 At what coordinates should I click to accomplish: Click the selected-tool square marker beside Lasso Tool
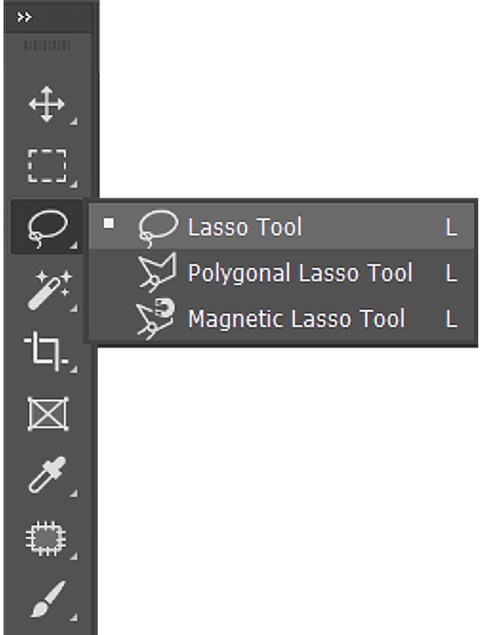[109, 223]
